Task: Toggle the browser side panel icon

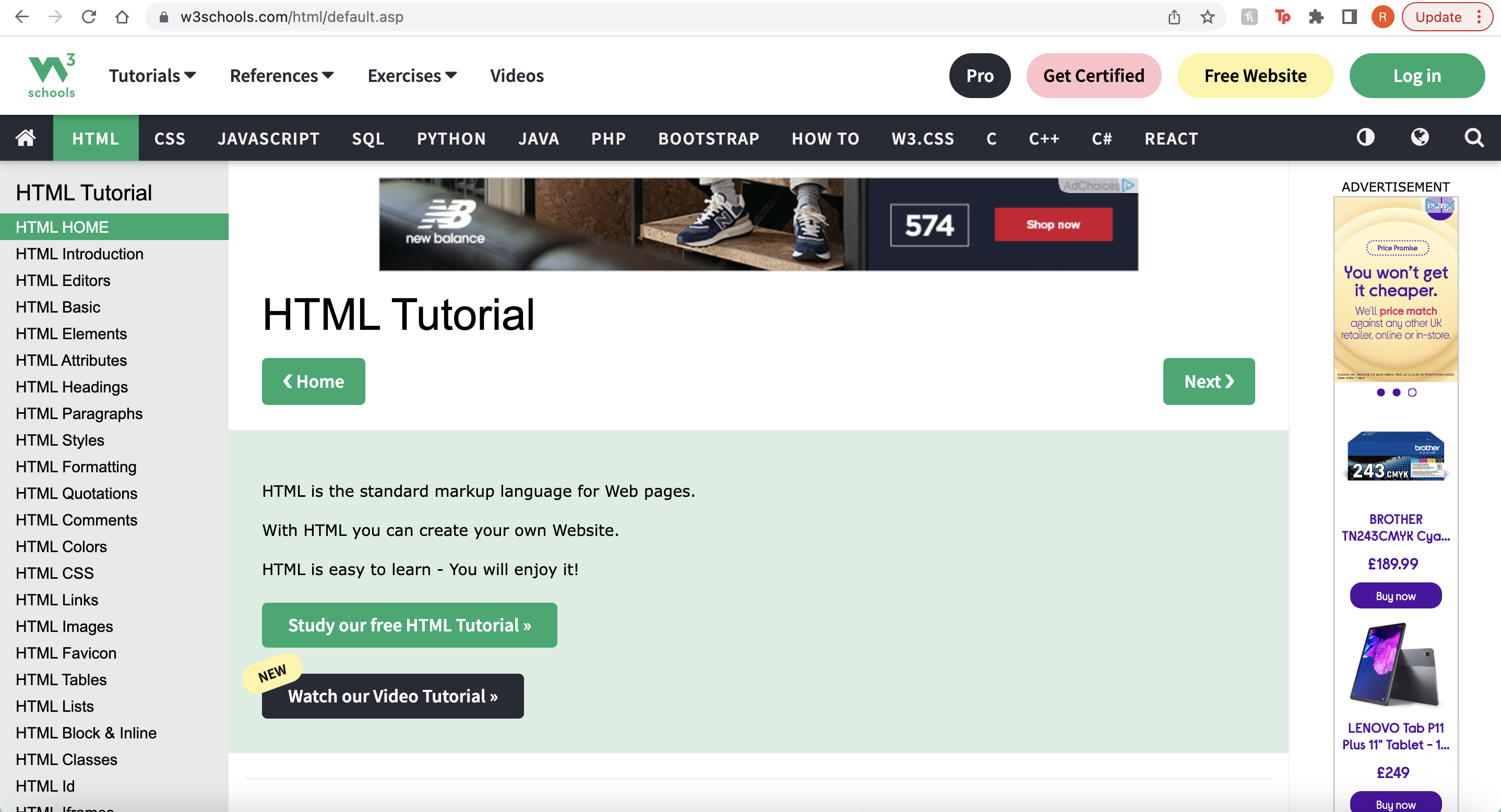Action: 1349,17
